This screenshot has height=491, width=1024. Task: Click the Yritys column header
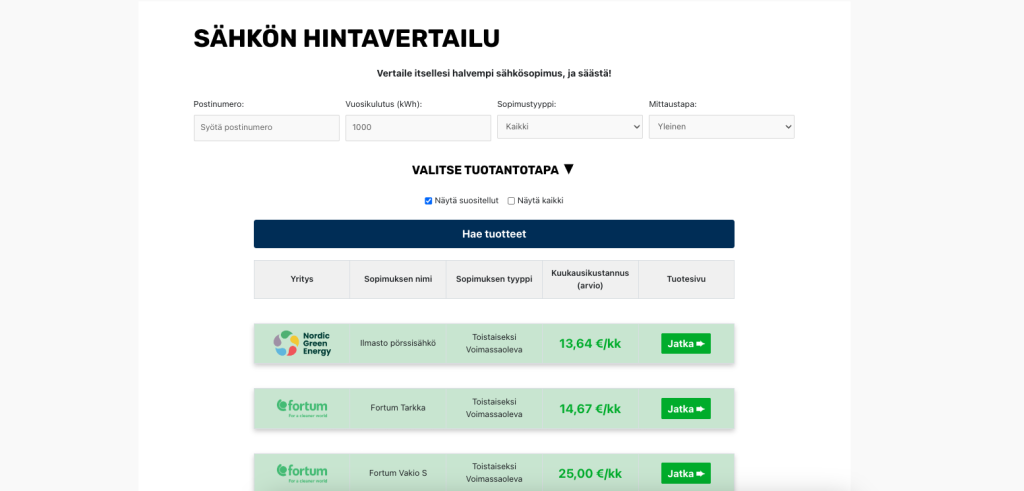[302, 279]
